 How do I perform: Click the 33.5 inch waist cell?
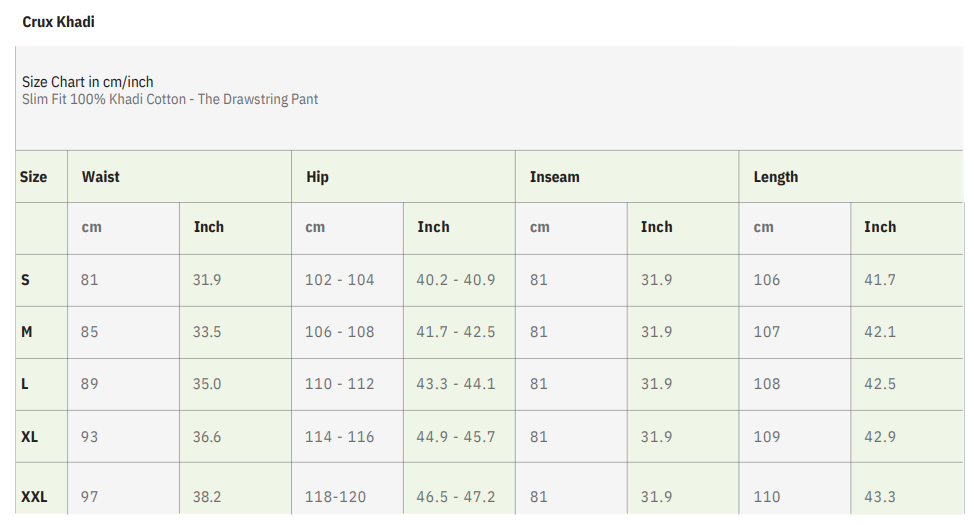click(207, 332)
